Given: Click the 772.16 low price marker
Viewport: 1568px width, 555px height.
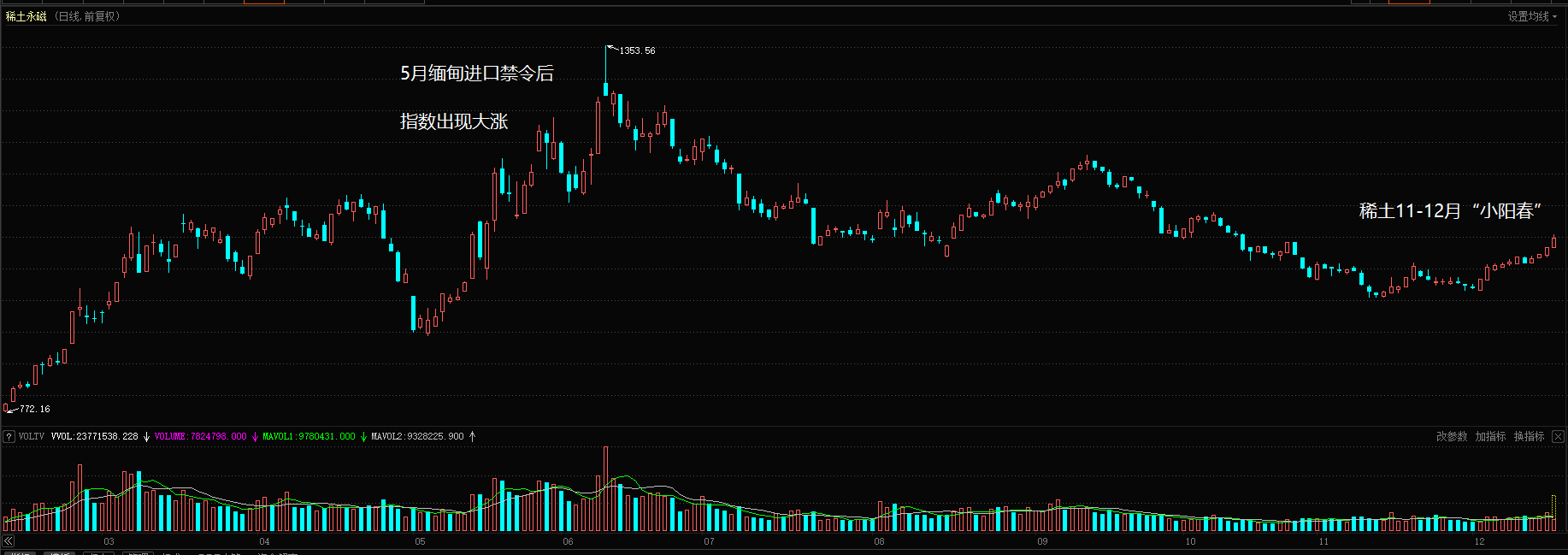Looking at the screenshot, I should [35, 409].
